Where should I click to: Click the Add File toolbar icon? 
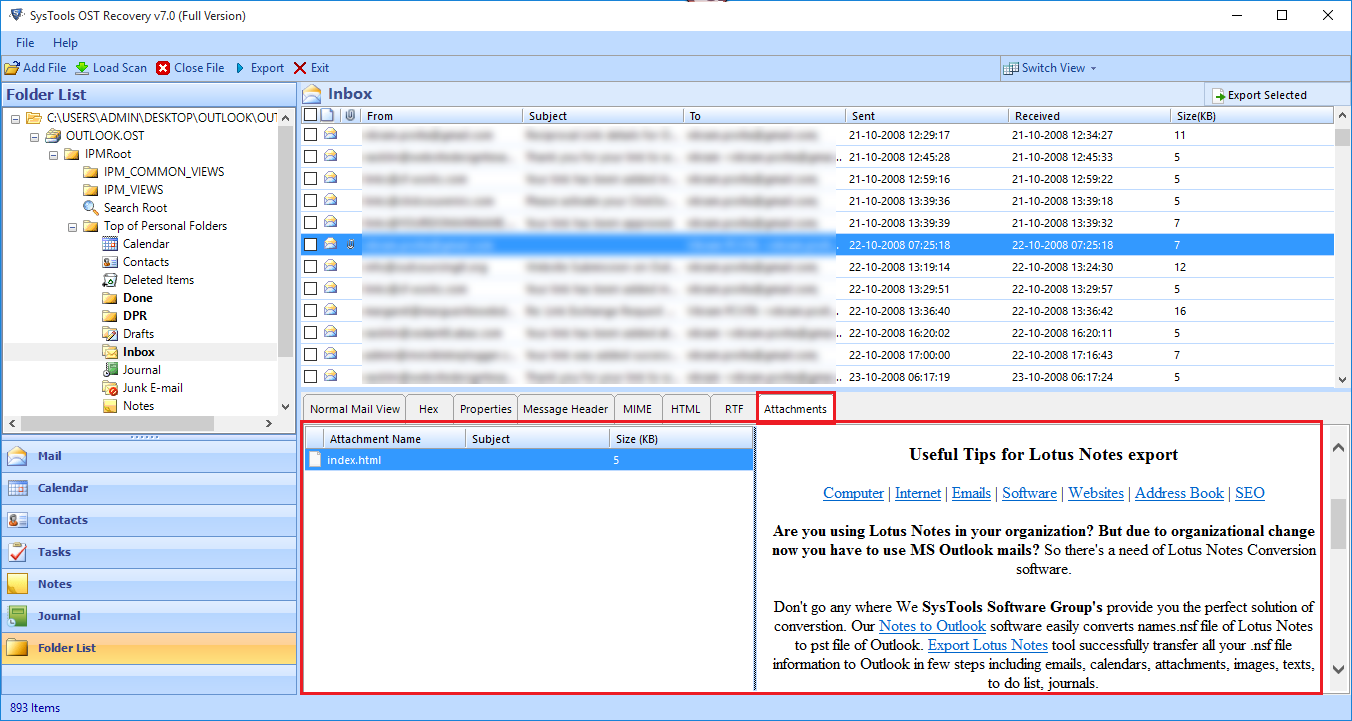click(12, 68)
